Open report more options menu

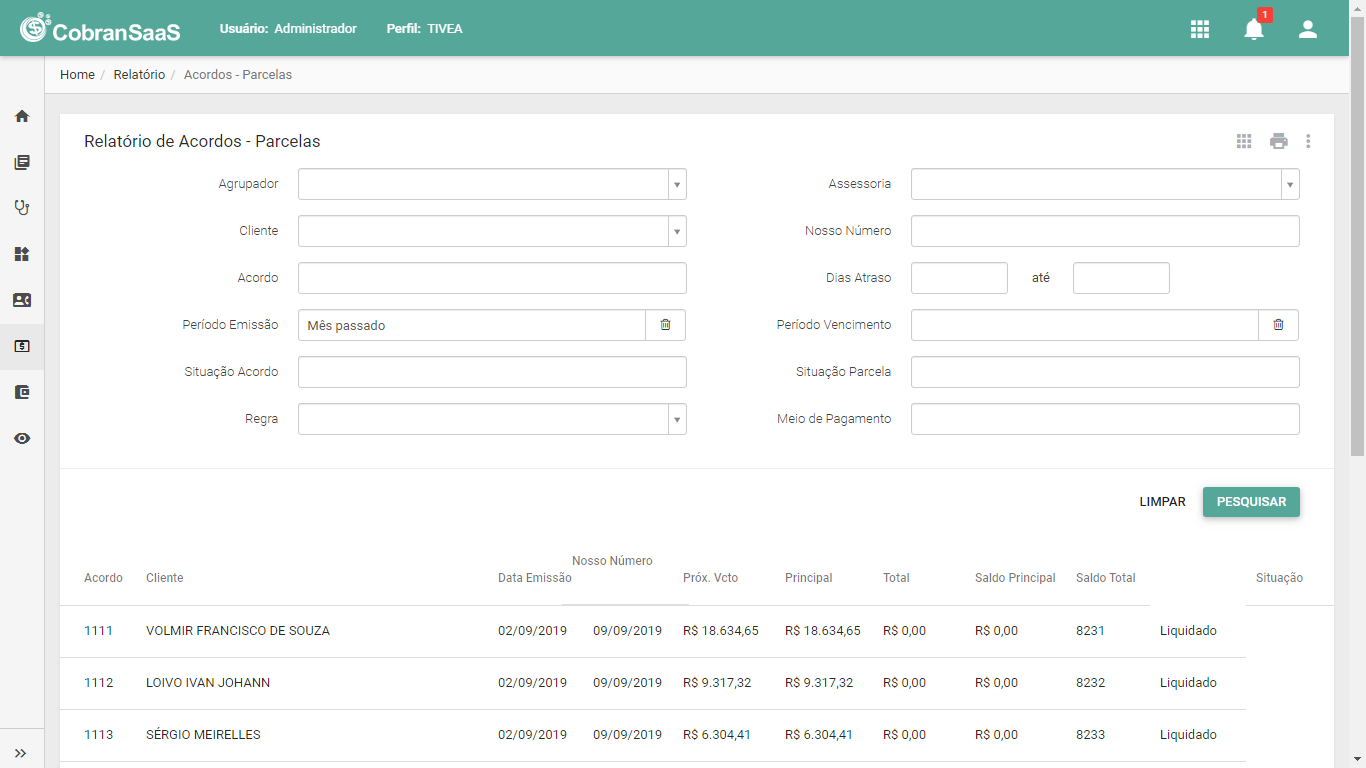pos(1308,141)
